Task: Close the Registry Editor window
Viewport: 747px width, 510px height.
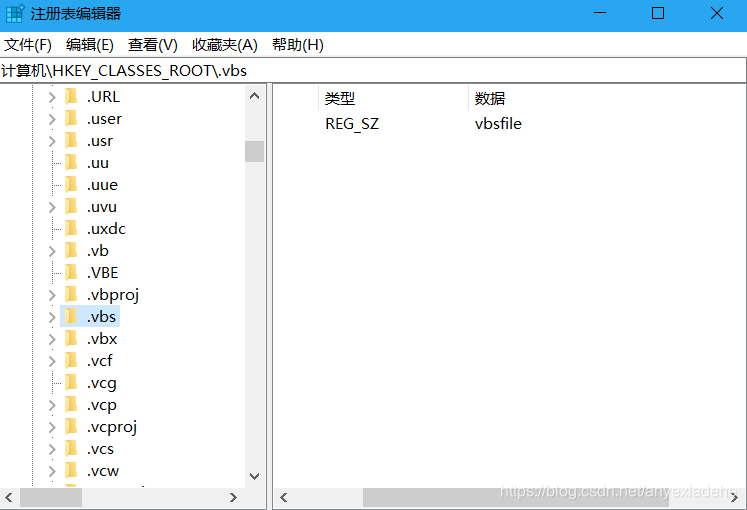Action: [x=717, y=13]
